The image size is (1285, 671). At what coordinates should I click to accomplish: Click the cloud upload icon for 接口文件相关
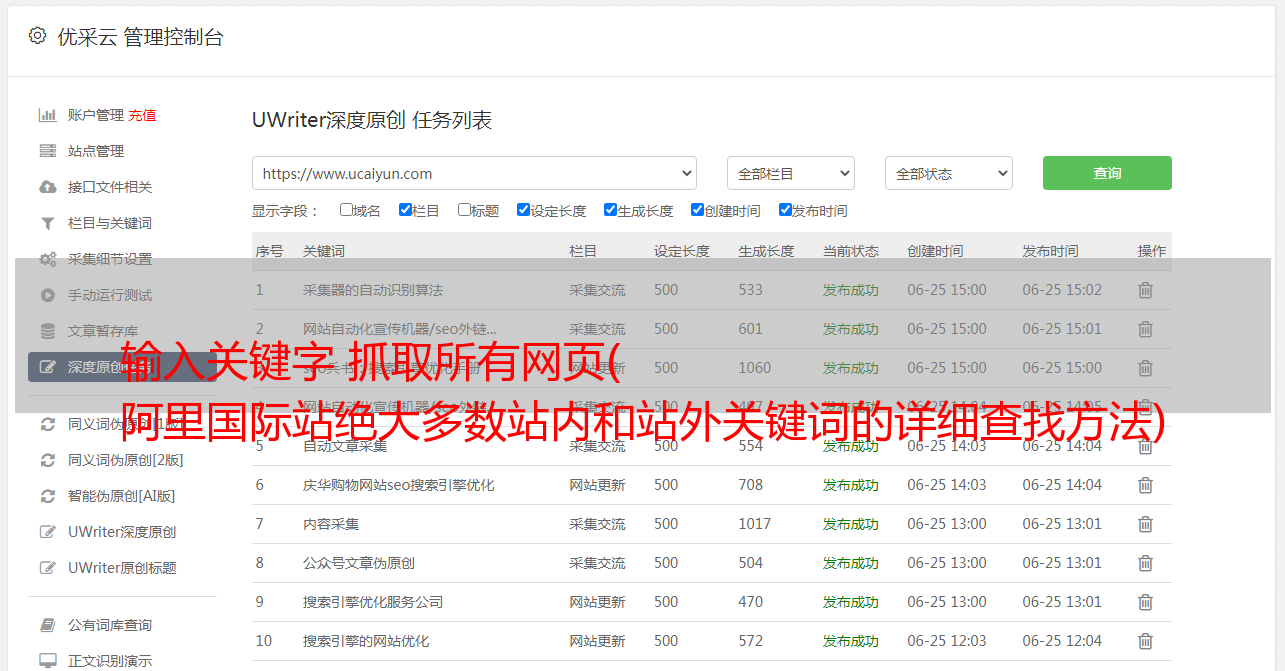(x=47, y=187)
